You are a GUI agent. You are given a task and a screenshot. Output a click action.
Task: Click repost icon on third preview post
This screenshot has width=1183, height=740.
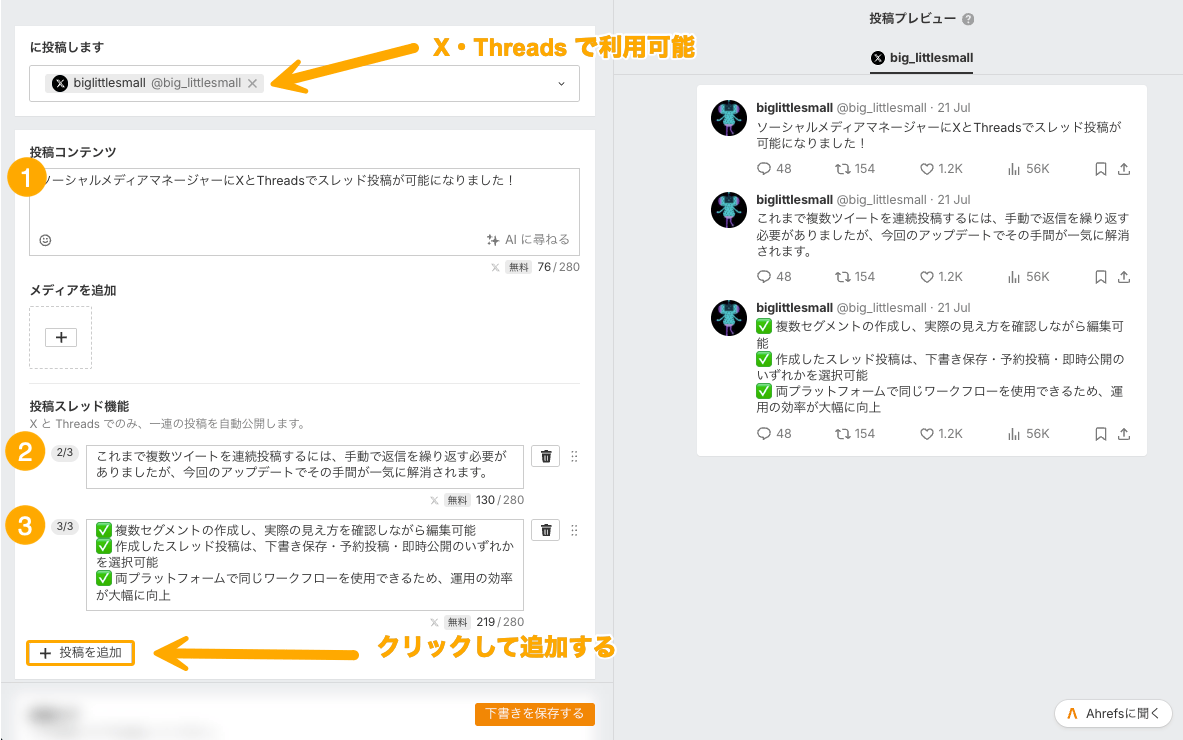click(x=842, y=434)
